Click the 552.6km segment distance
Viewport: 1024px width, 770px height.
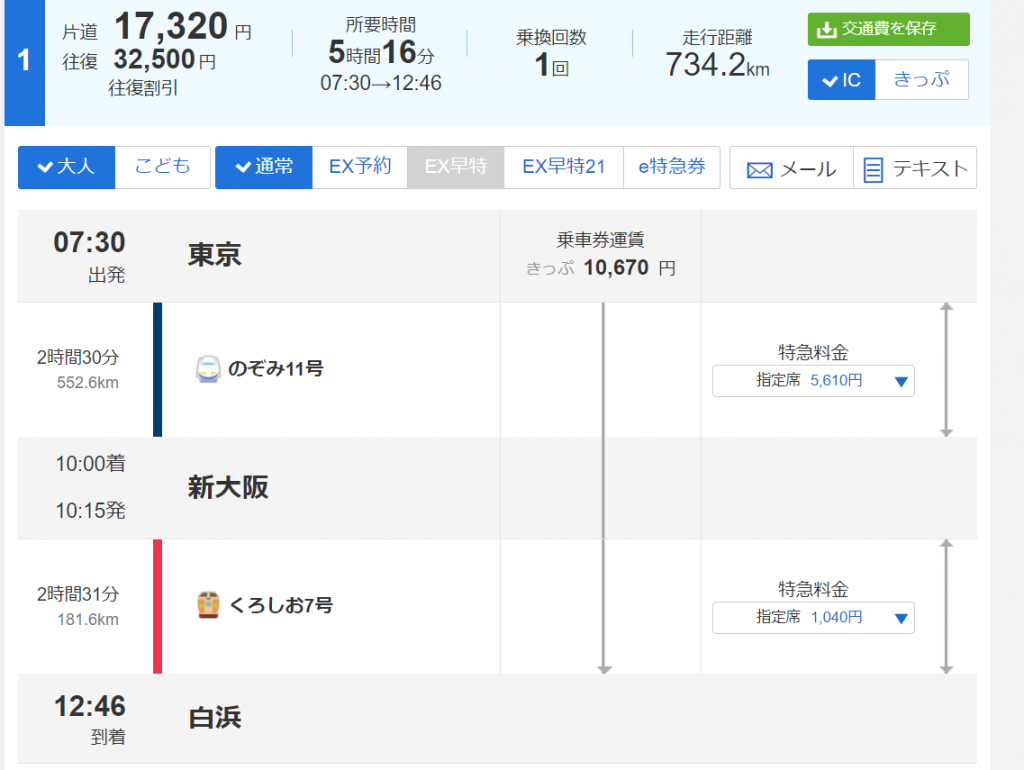click(x=88, y=383)
